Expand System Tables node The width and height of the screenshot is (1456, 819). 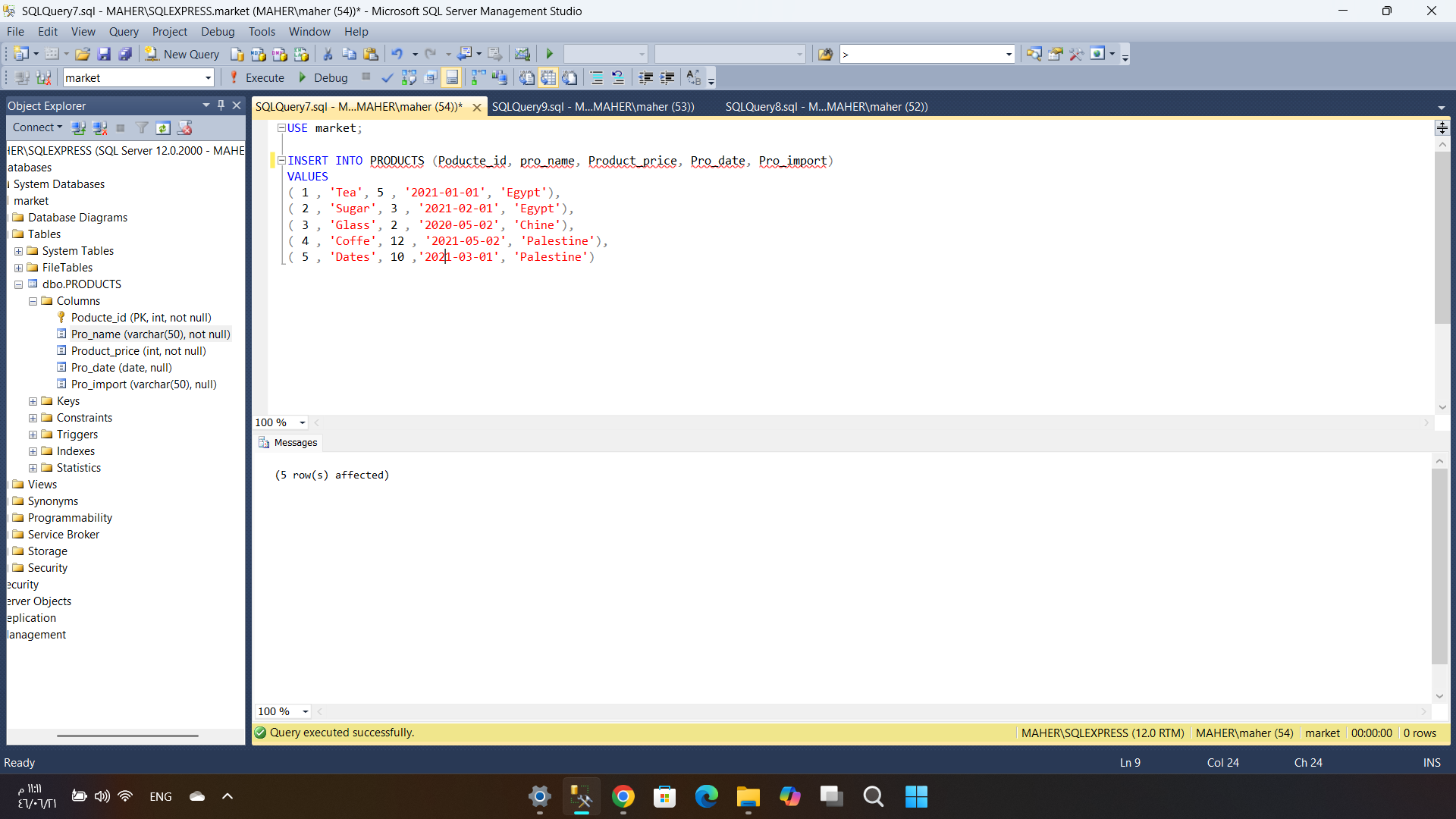(18, 251)
